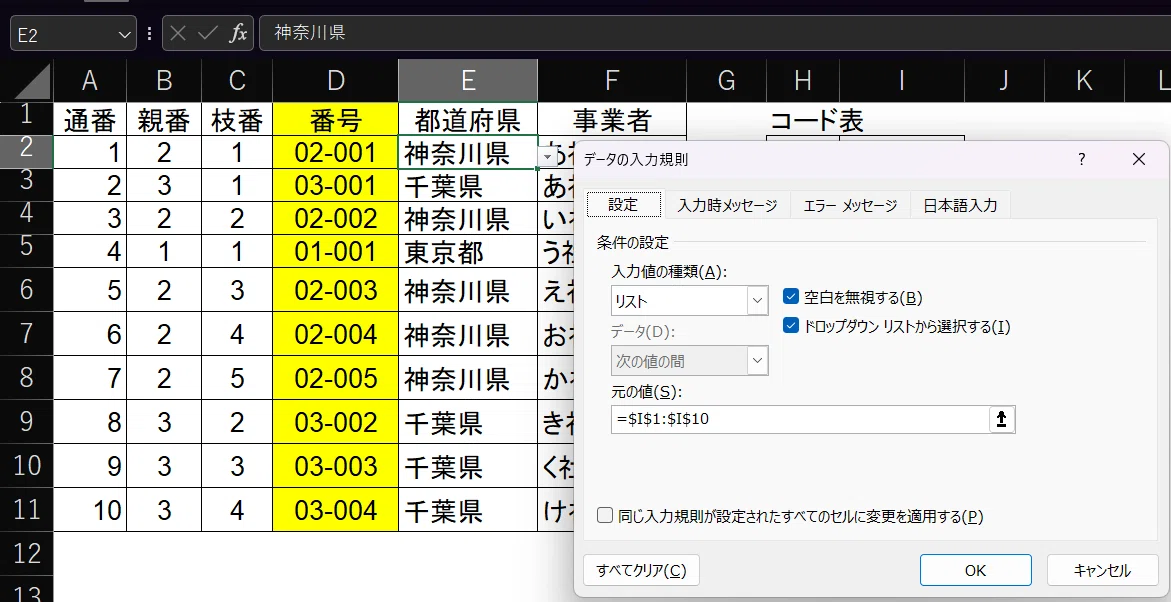Screen dimensions: 1171x602
Task: Click the 親番 header cell
Action: pyautogui.click(x=164, y=120)
